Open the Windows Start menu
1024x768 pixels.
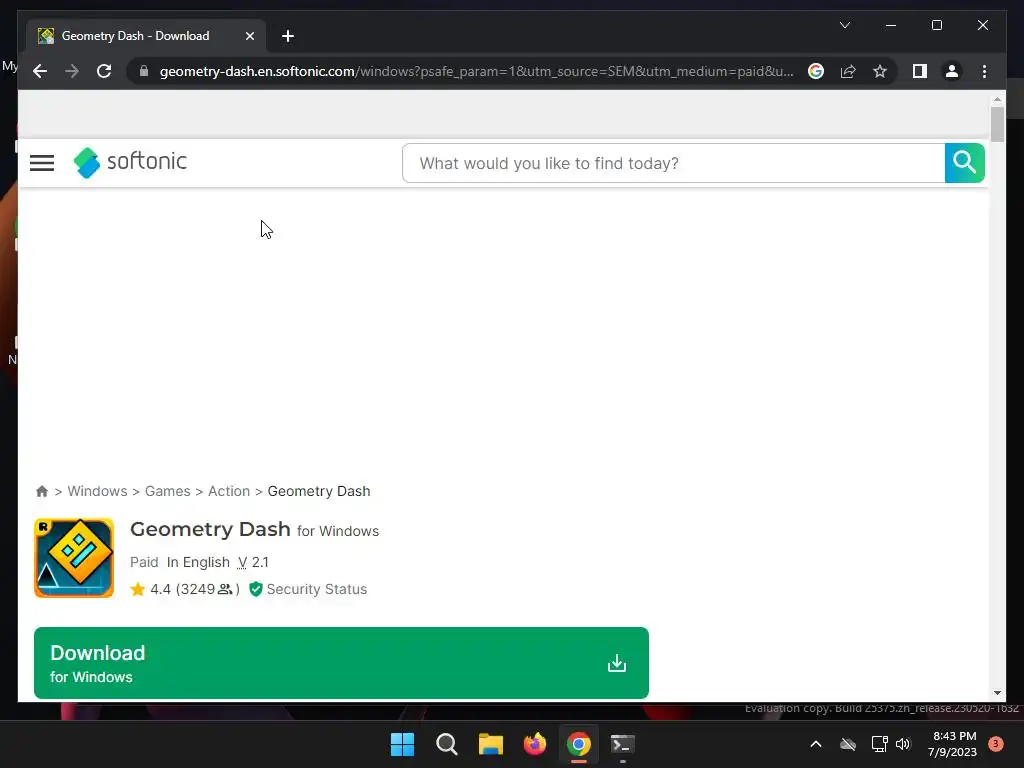pyautogui.click(x=402, y=744)
